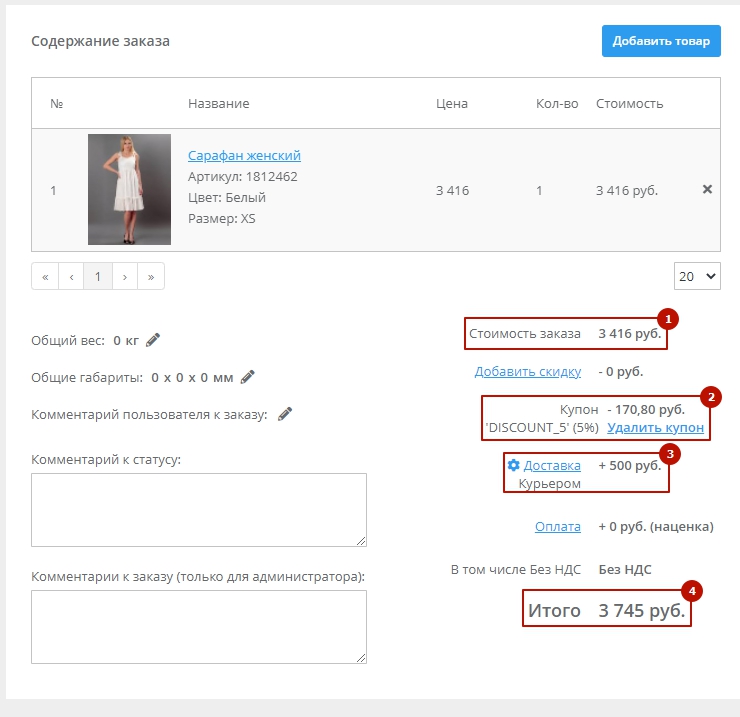Open delivery settings gear icon

514,465
